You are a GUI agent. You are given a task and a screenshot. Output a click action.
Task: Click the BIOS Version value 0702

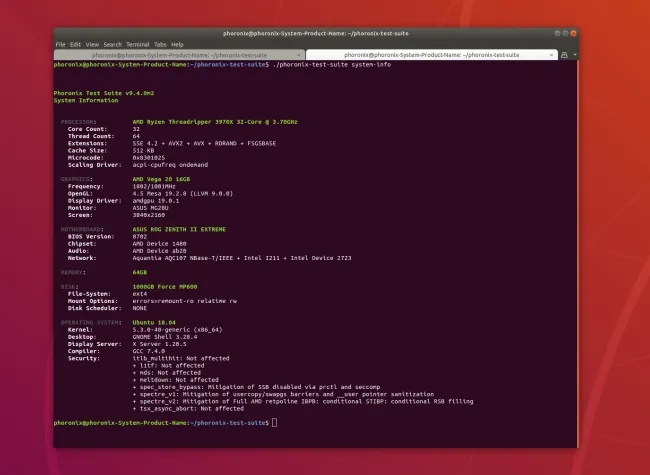140,236
